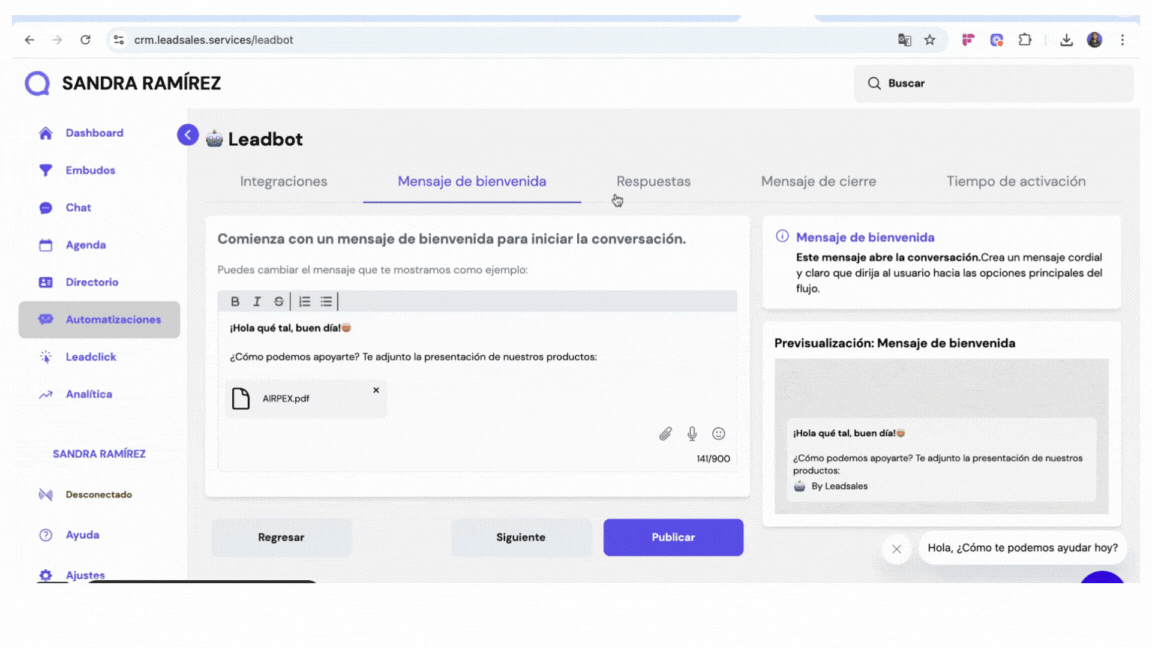This screenshot has width=1152, height=648.
Task: Click the bold formatting icon
Action: [235, 301]
